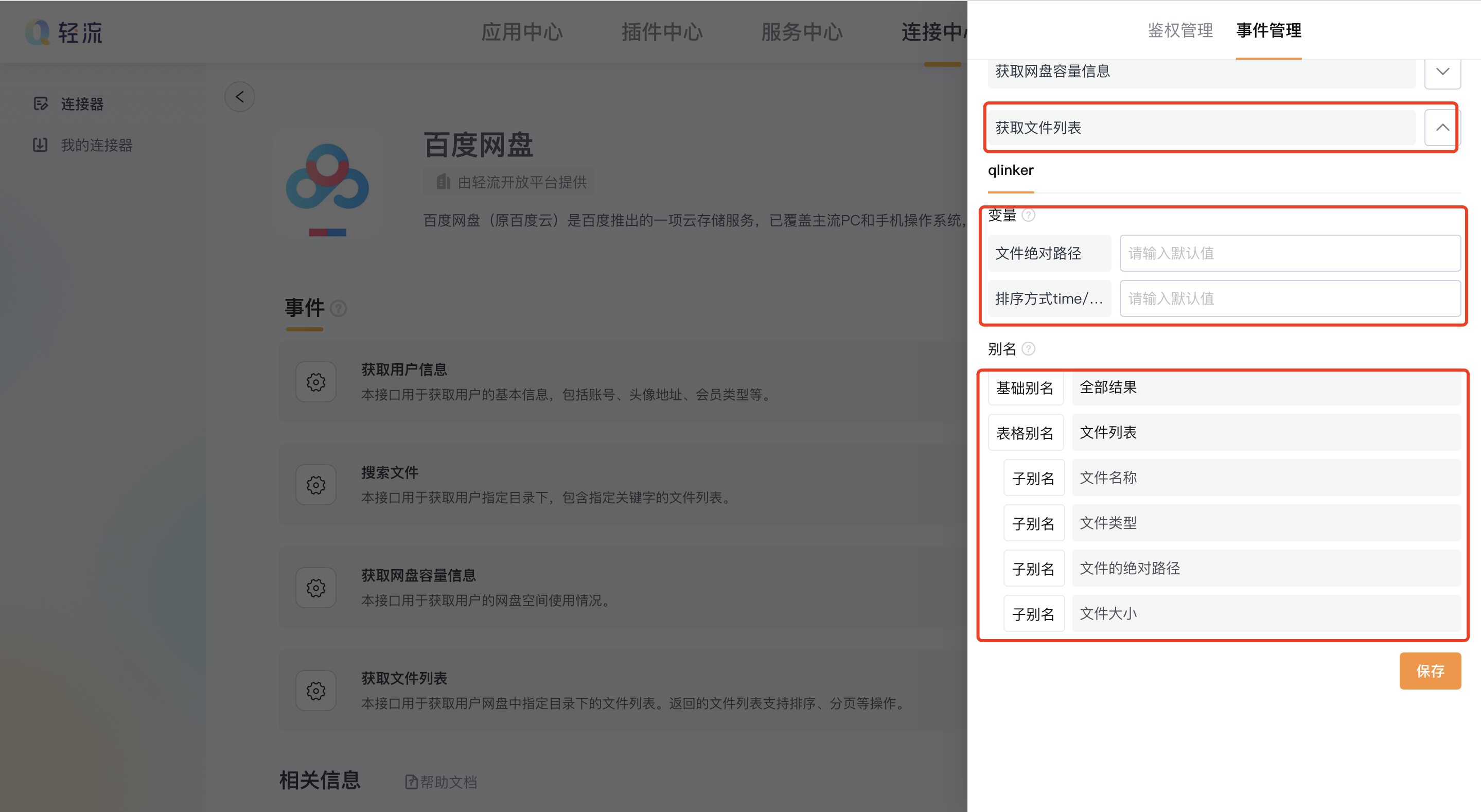Click the 文件绝对路径 variable label
This screenshot has height=812, width=1481.
tap(1049, 253)
